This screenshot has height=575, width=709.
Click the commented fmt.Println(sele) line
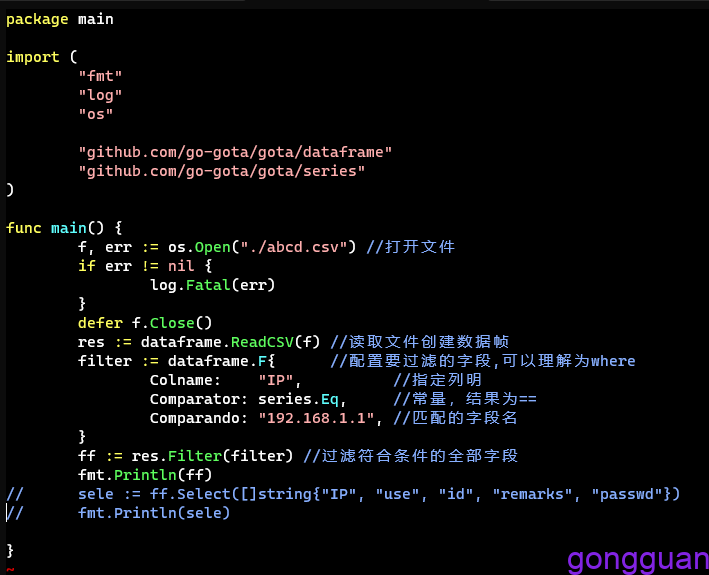click(154, 513)
